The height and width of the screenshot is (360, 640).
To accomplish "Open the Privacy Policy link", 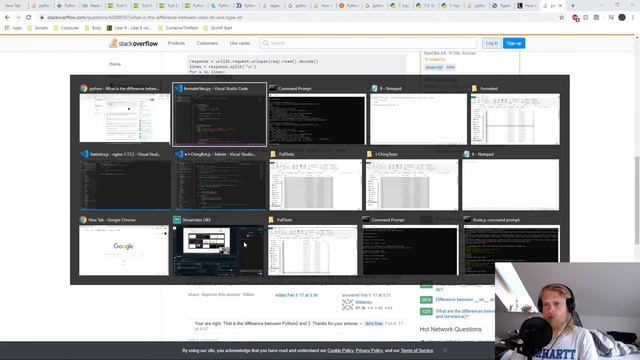I will click(x=369, y=351).
